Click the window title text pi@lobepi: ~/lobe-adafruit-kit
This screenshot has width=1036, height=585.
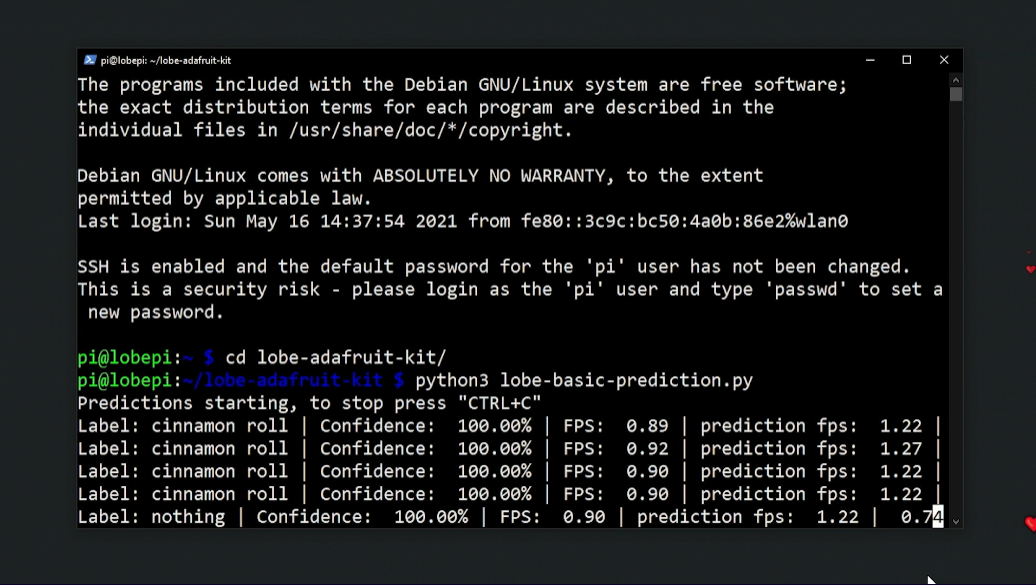point(166,60)
